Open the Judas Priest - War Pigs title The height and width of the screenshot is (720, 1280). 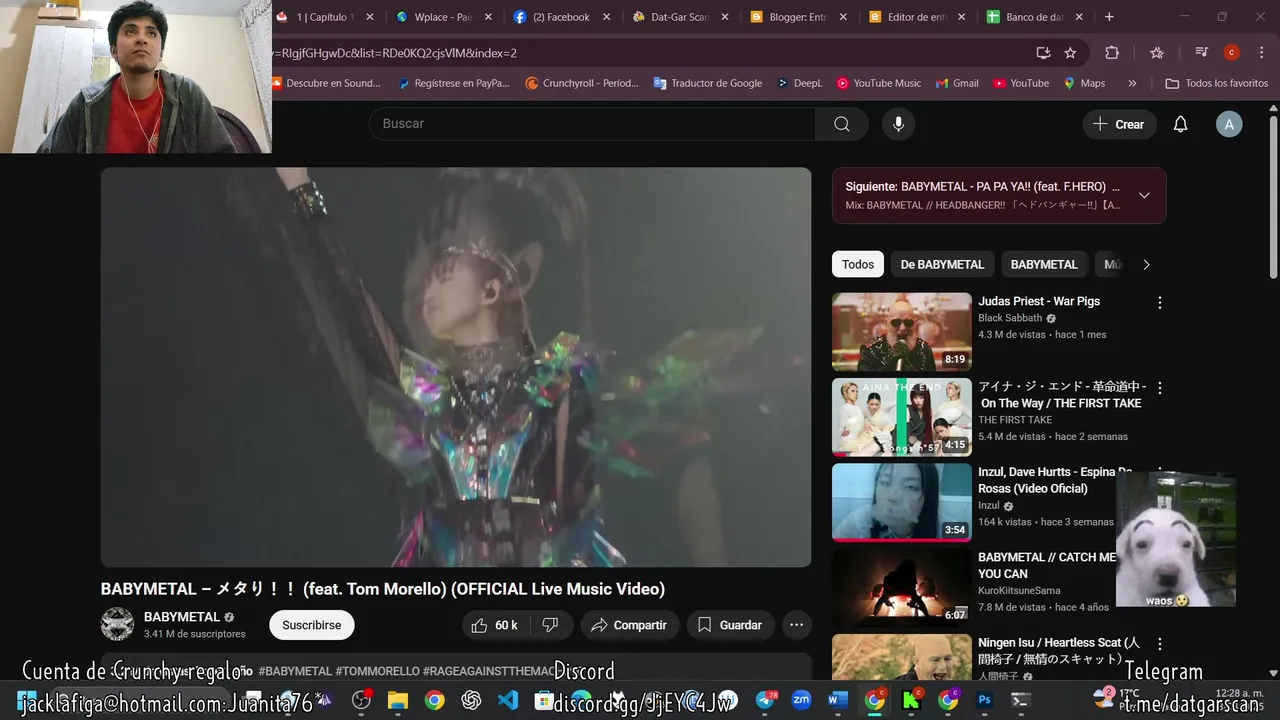point(1039,301)
